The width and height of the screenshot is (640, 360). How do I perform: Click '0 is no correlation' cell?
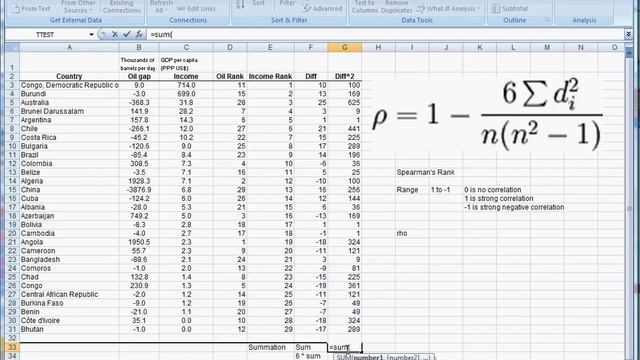point(492,190)
